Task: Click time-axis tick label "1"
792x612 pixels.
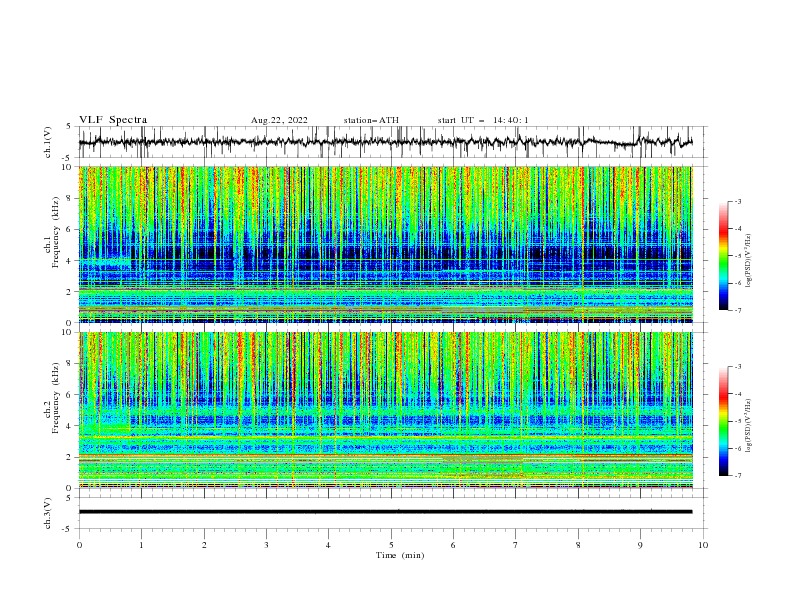Action: click(142, 545)
